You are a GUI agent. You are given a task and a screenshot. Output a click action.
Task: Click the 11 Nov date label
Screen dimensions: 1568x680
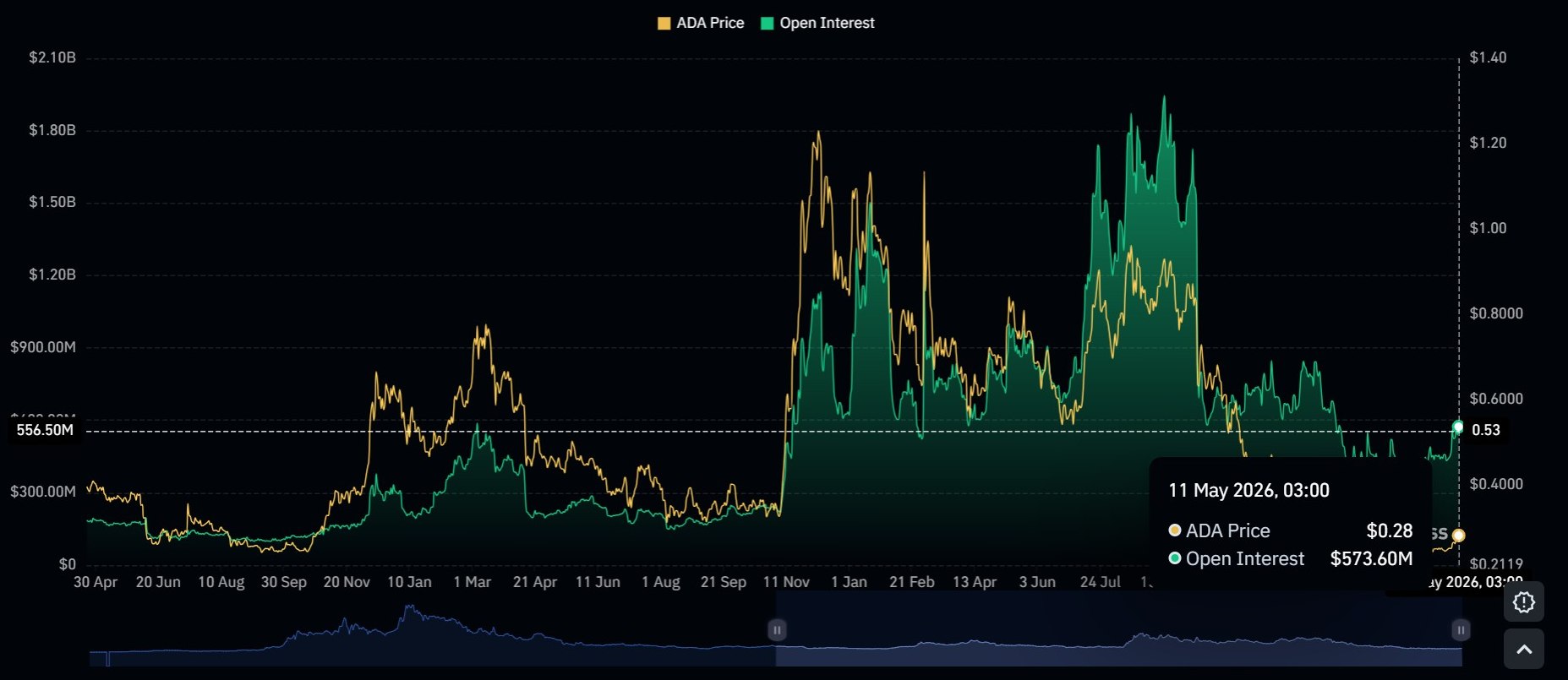click(786, 582)
